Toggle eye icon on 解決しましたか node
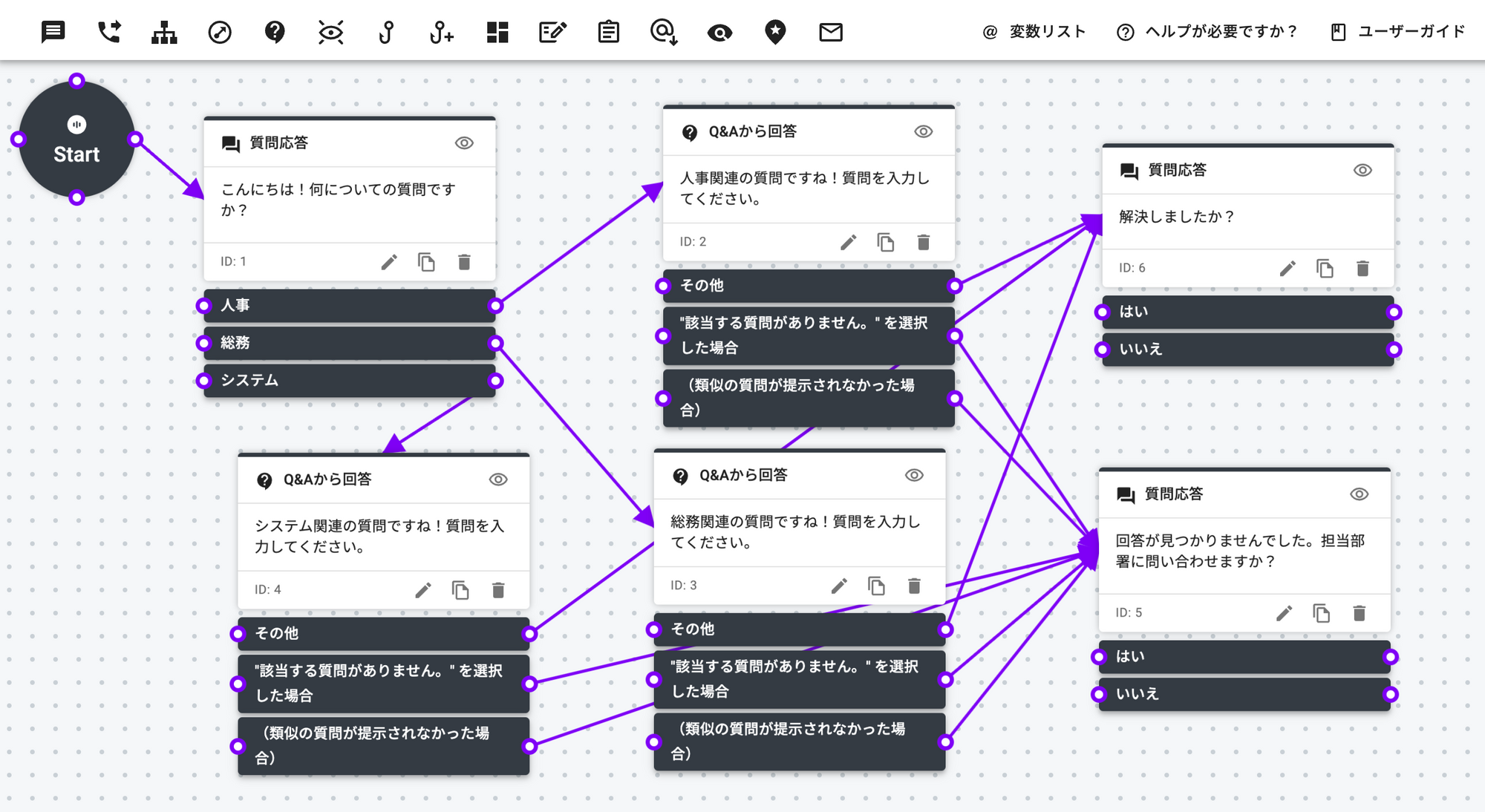Image resolution: width=1485 pixels, height=812 pixels. (1362, 171)
